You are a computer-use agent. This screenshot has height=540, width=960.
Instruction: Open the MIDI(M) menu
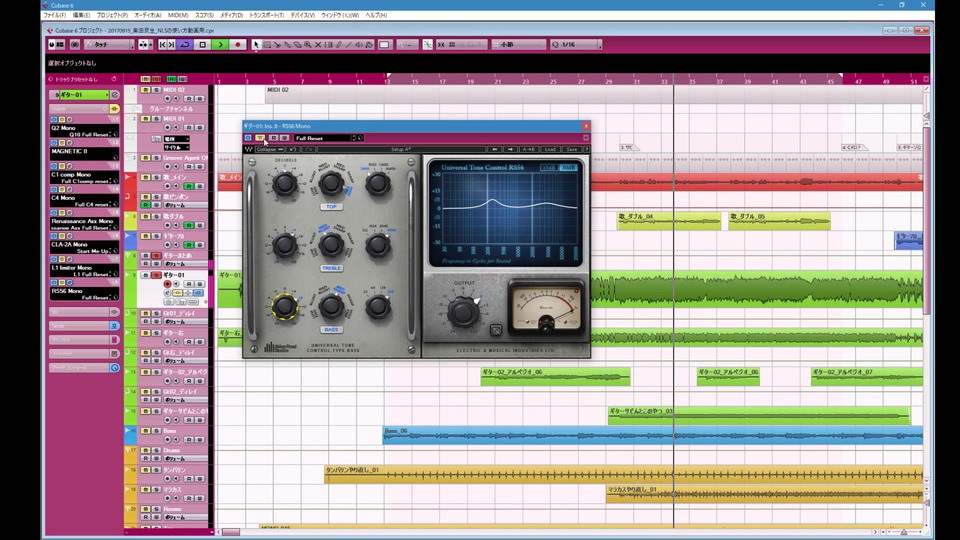click(178, 15)
